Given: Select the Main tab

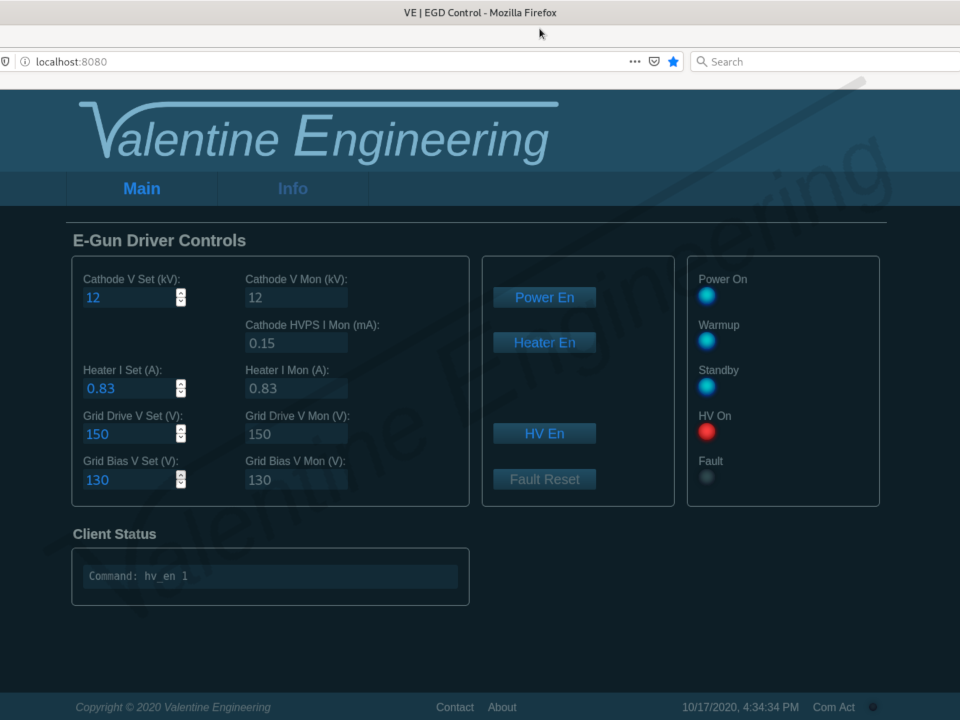Looking at the screenshot, I should click(x=142, y=188).
